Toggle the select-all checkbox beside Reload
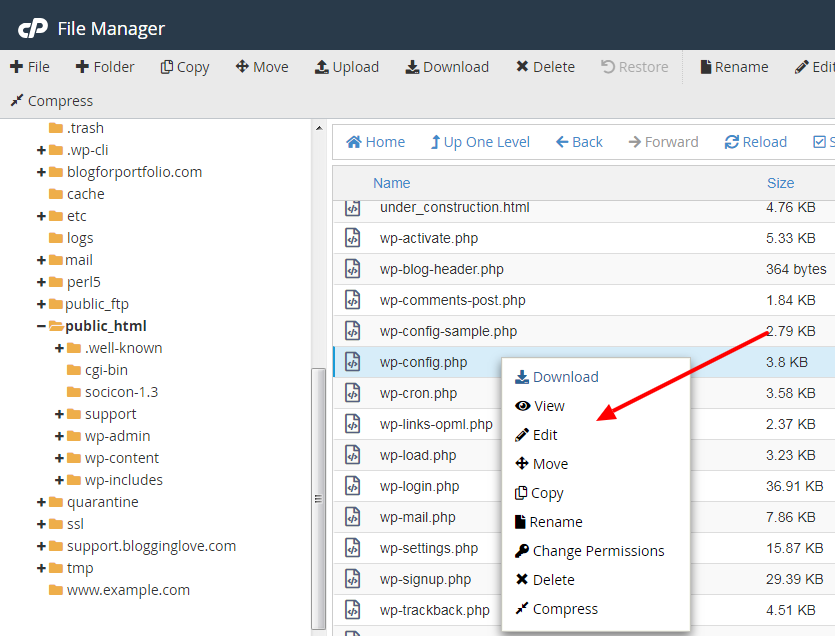The height and width of the screenshot is (636, 835). [820, 142]
